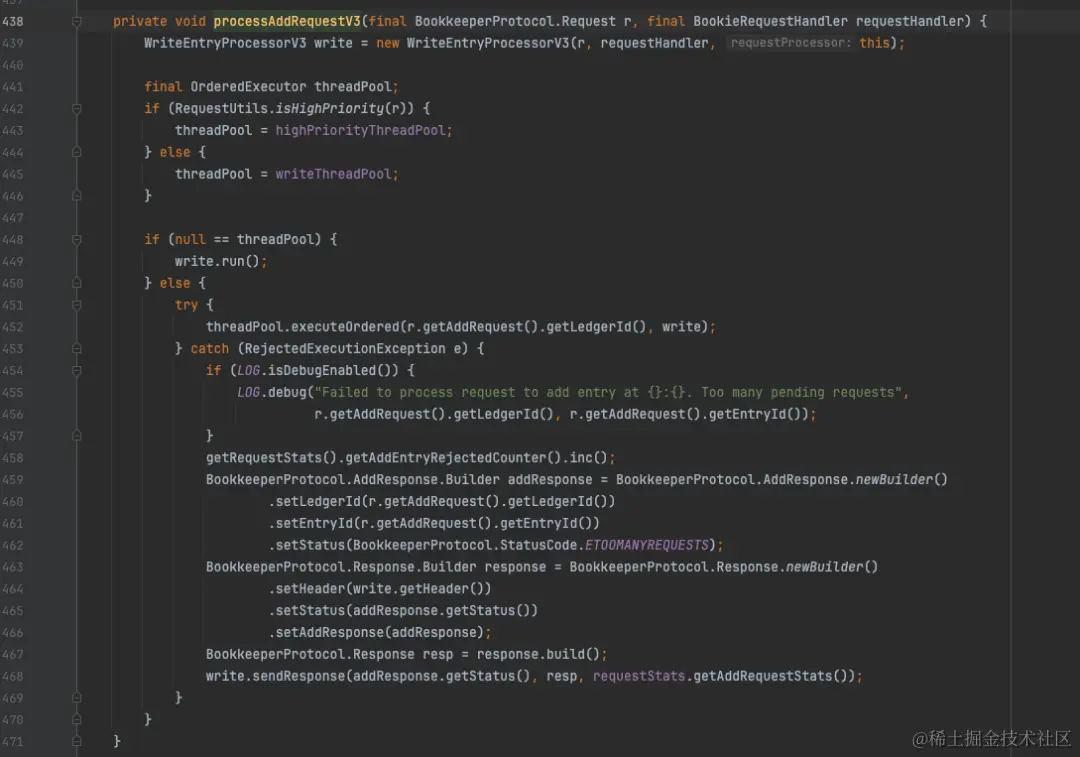Click the setHeader call on line 464
Viewport: 1080px width, 757px height.
tap(310, 589)
